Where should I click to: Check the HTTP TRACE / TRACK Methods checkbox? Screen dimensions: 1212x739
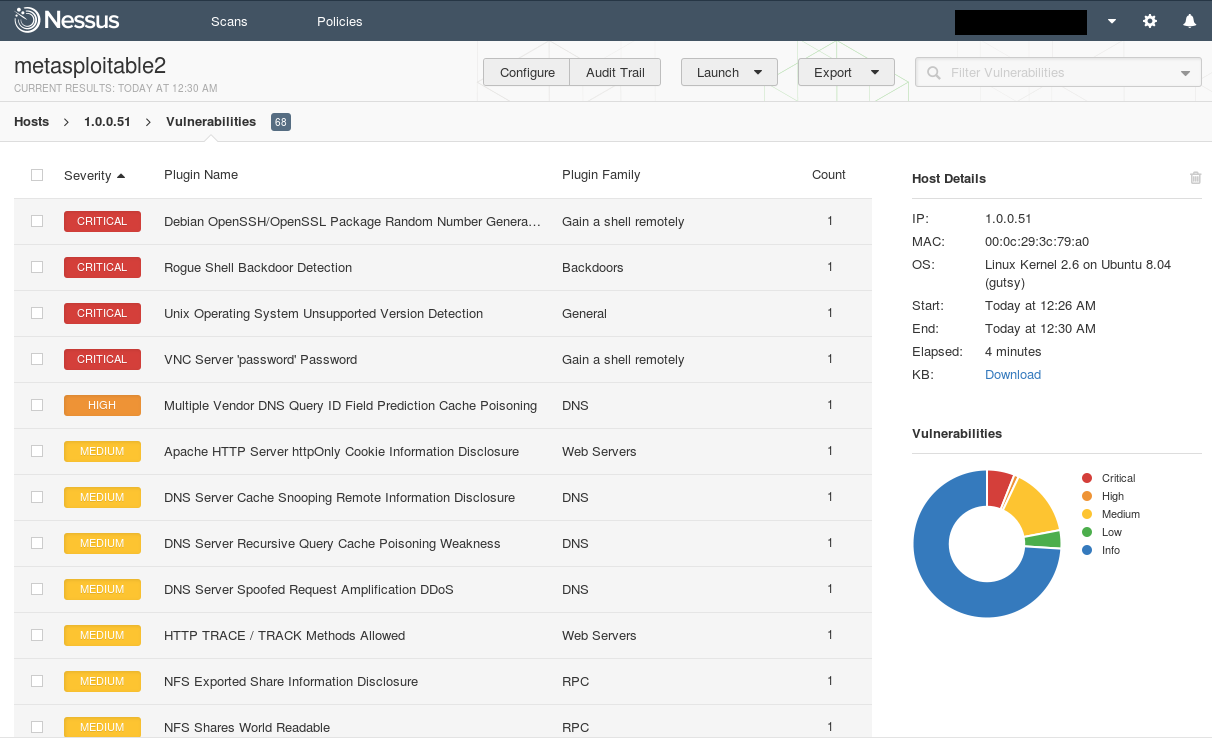37,635
